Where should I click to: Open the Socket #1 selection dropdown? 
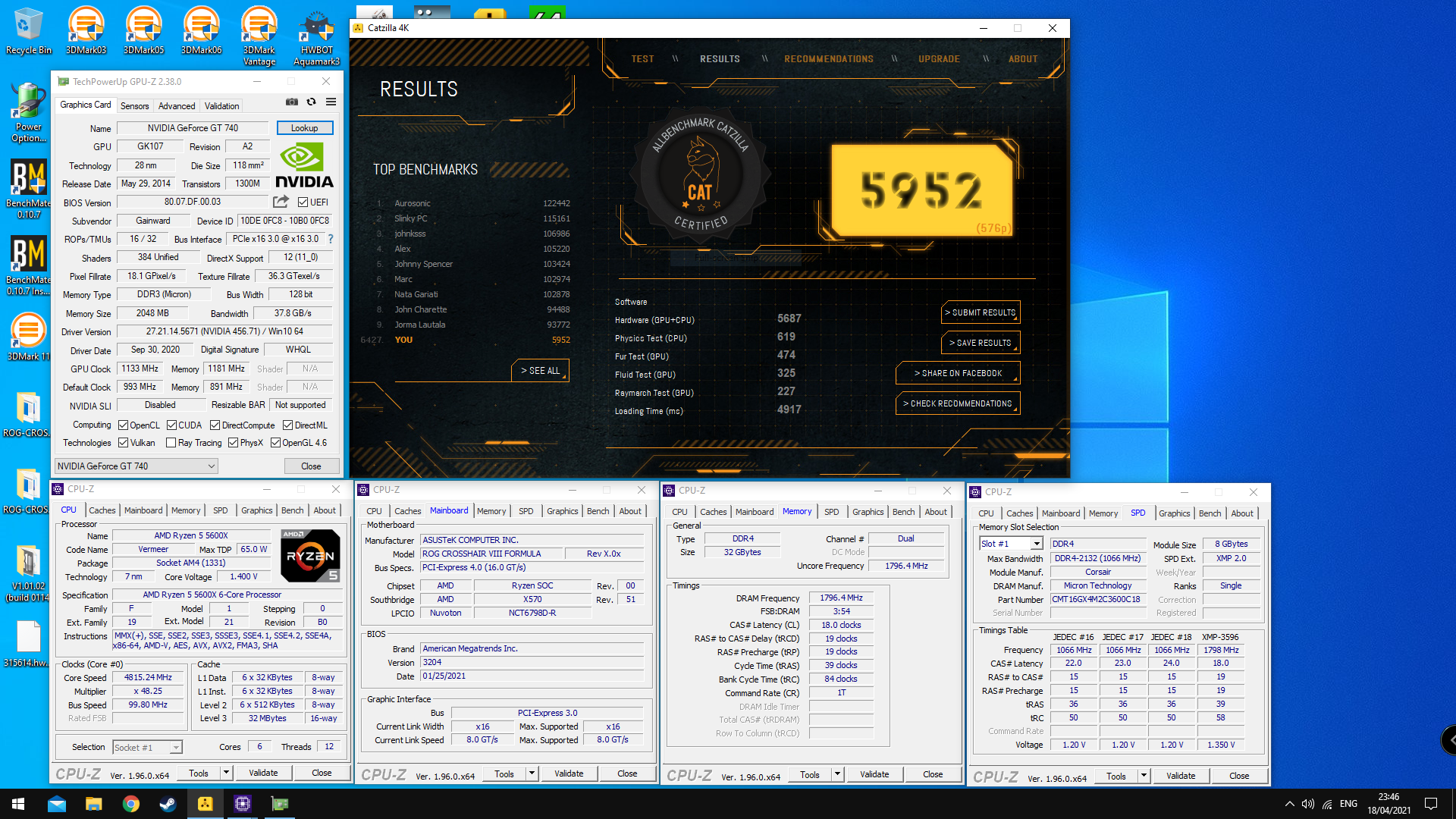coord(147,747)
